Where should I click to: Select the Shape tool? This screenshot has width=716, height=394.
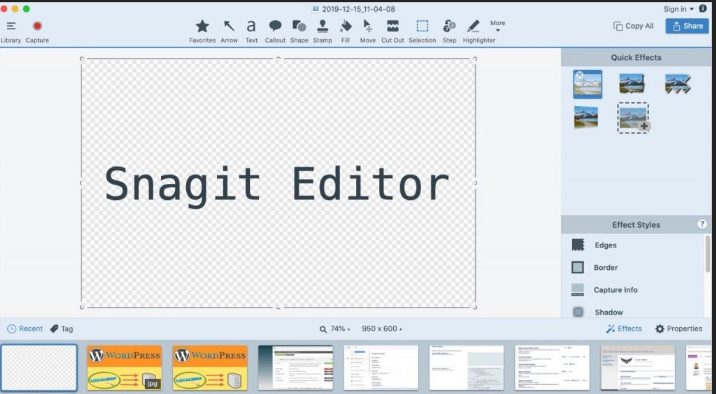(x=299, y=32)
